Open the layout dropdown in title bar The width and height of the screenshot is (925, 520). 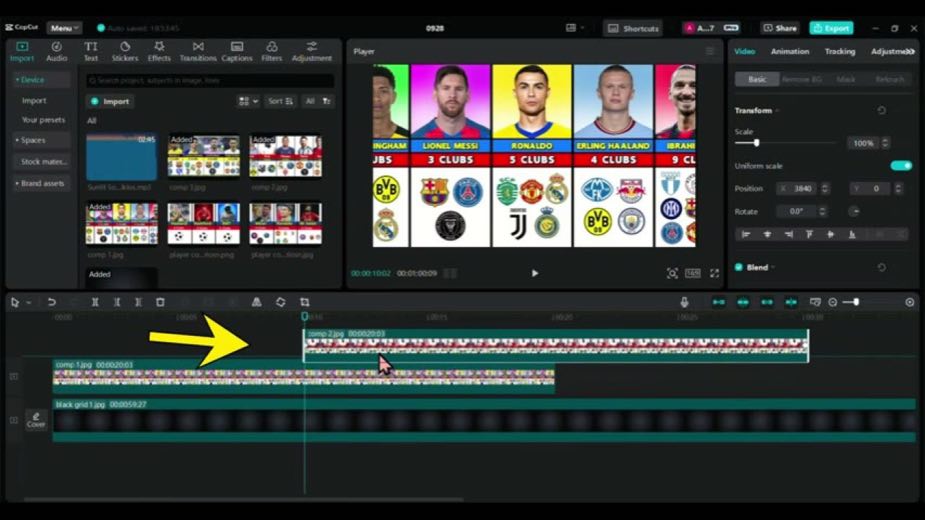[x=575, y=28]
